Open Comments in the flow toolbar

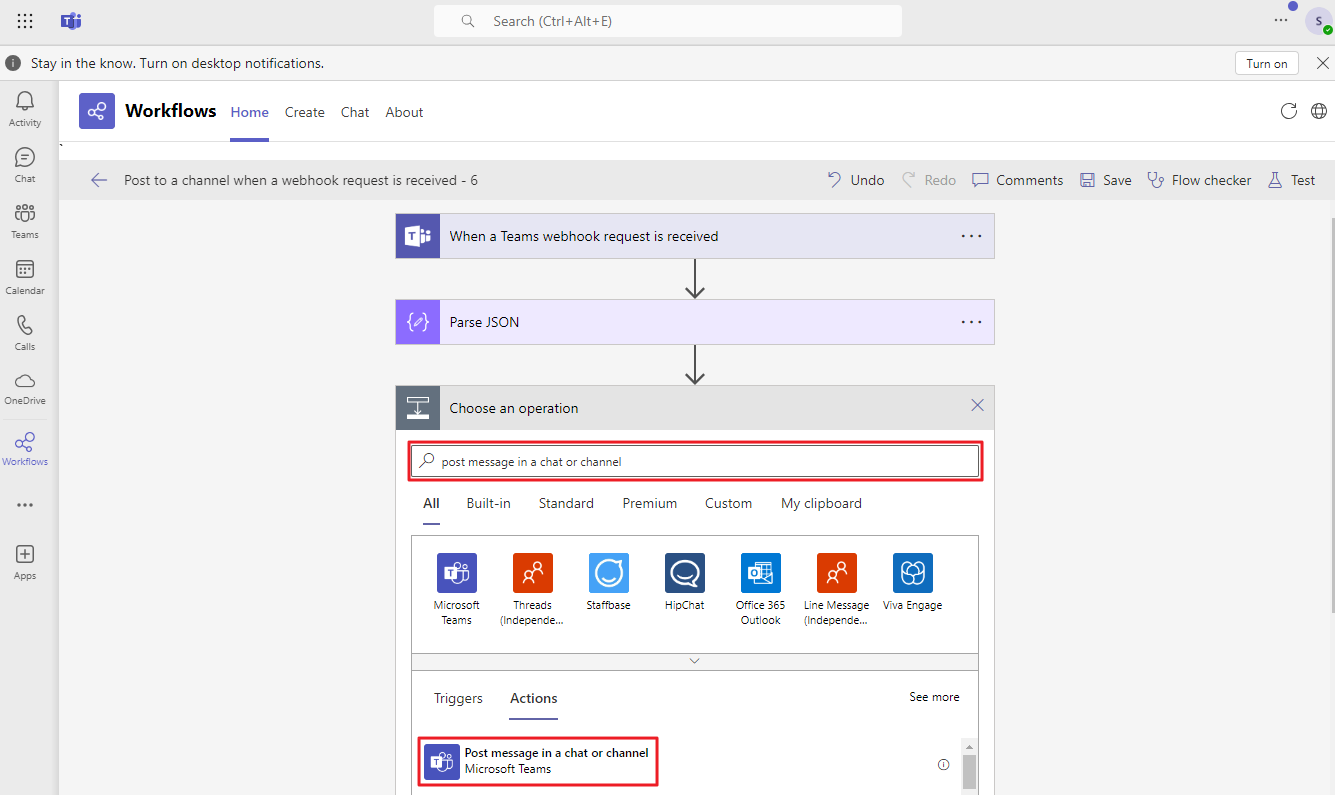click(x=1018, y=180)
